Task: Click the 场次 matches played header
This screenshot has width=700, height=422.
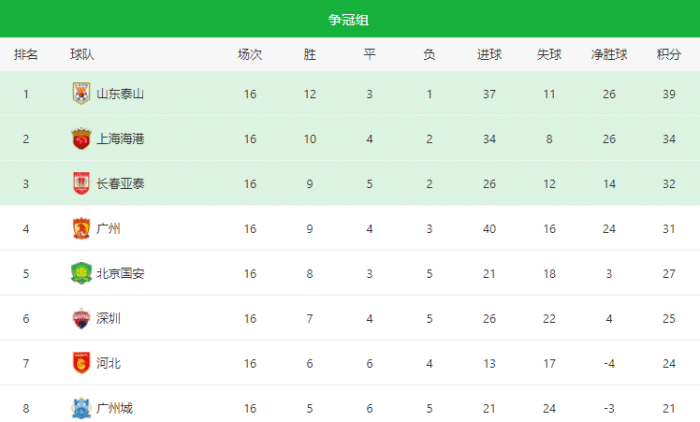Action: [x=250, y=55]
